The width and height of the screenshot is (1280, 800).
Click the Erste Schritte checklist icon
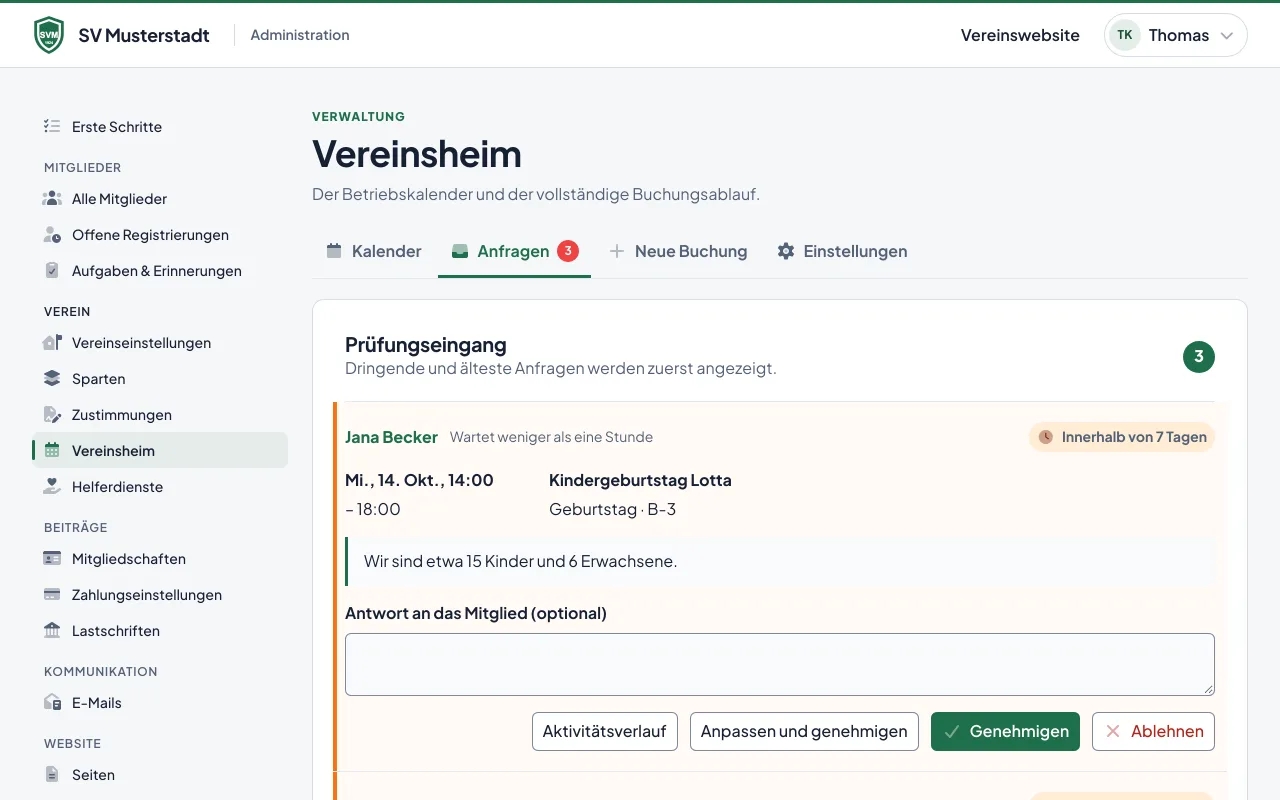[x=52, y=127]
